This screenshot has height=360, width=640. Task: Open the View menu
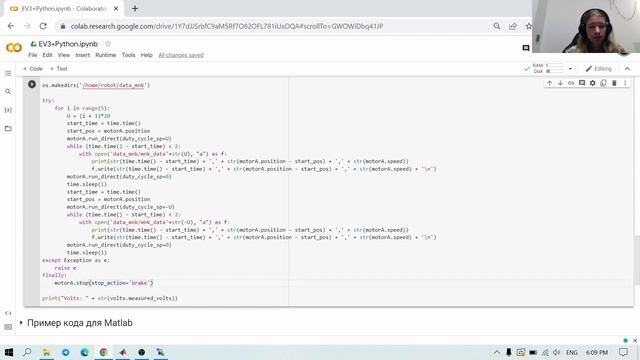(x=63, y=55)
